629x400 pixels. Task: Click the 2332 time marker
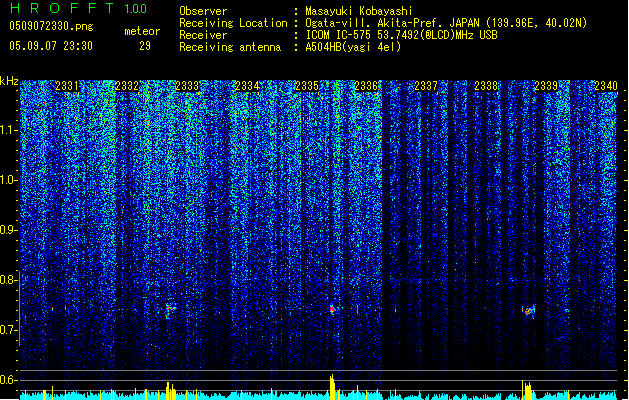pos(127,86)
